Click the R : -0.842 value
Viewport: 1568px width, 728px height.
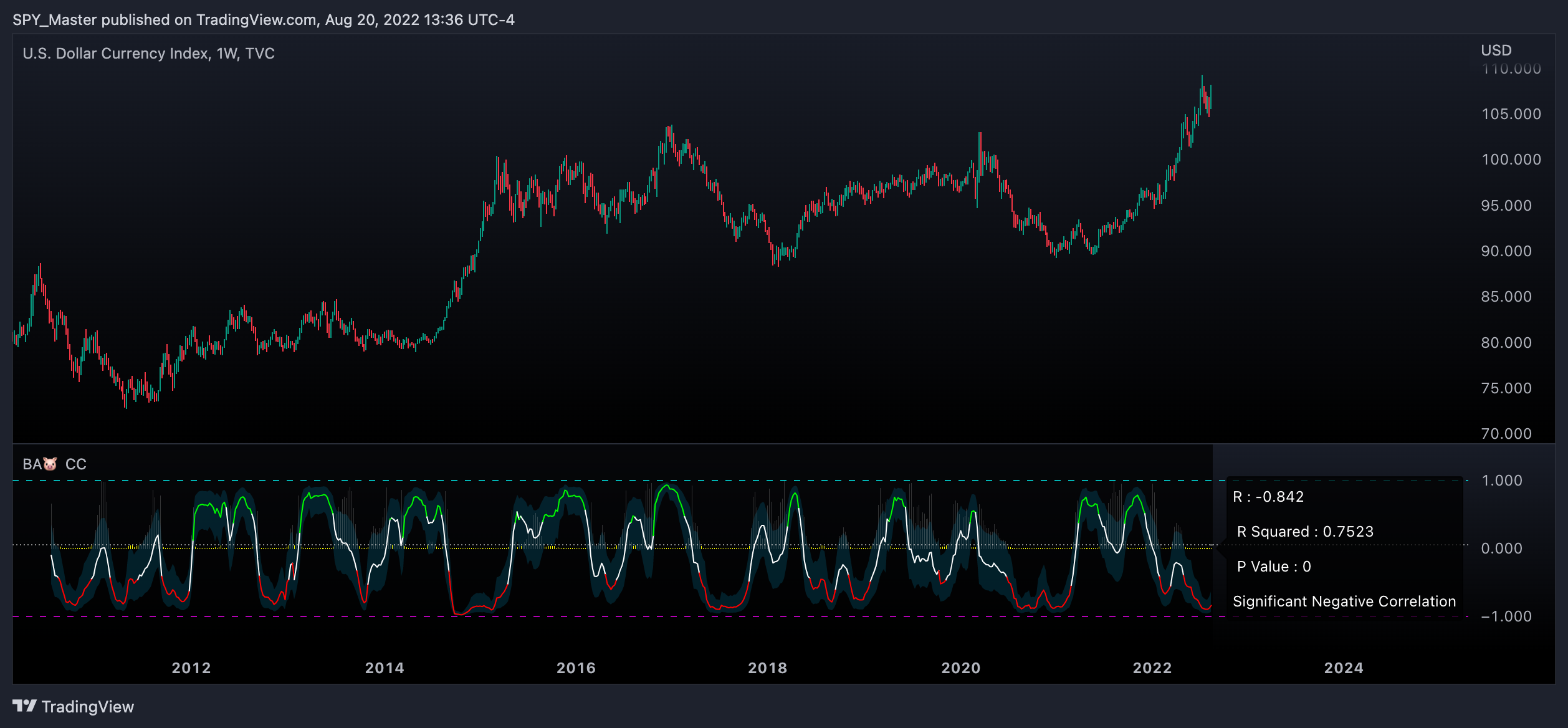[x=1268, y=497]
